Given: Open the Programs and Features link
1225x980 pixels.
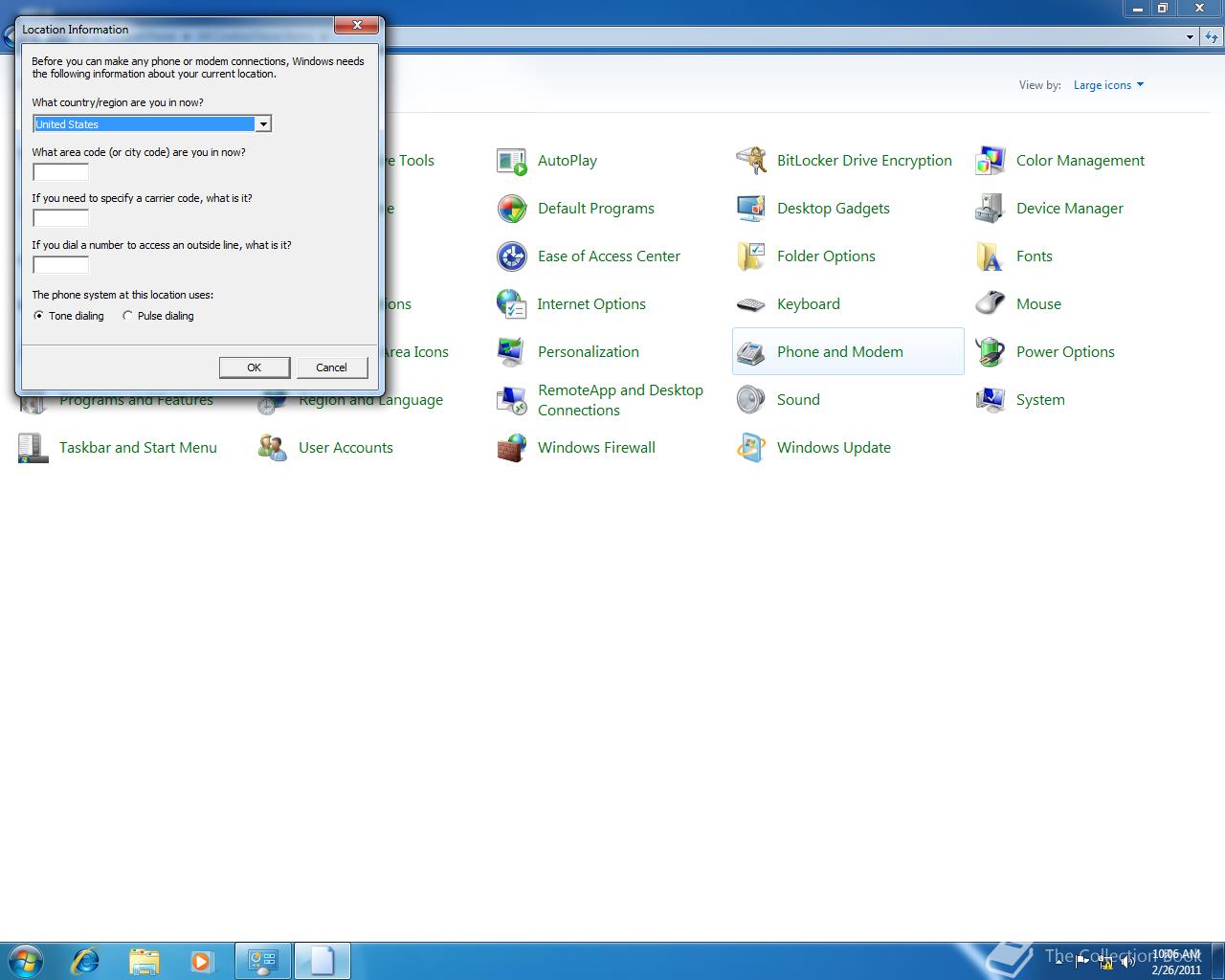Looking at the screenshot, I should (136, 401).
